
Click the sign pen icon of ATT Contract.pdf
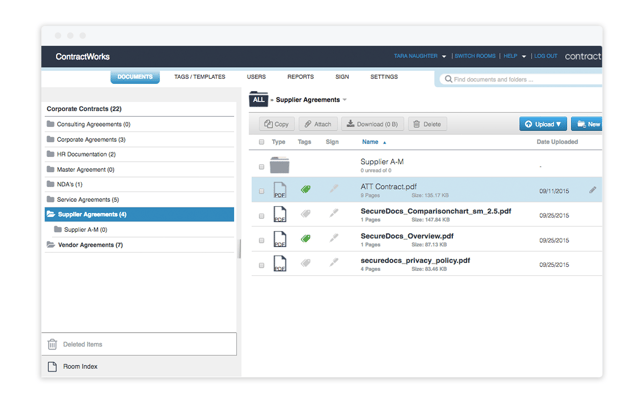(x=334, y=189)
